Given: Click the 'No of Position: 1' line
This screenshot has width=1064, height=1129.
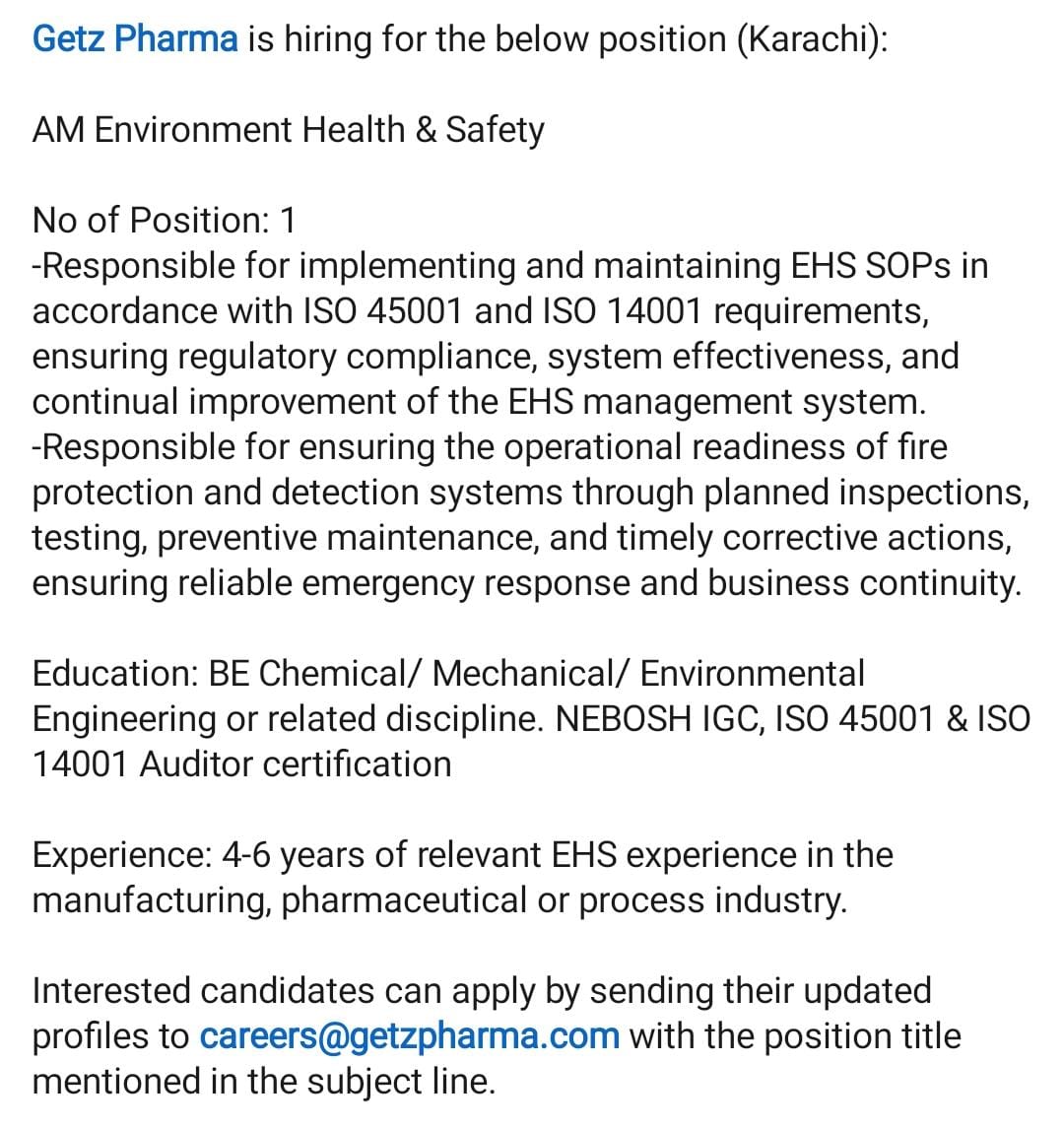Looking at the screenshot, I should (x=165, y=221).
